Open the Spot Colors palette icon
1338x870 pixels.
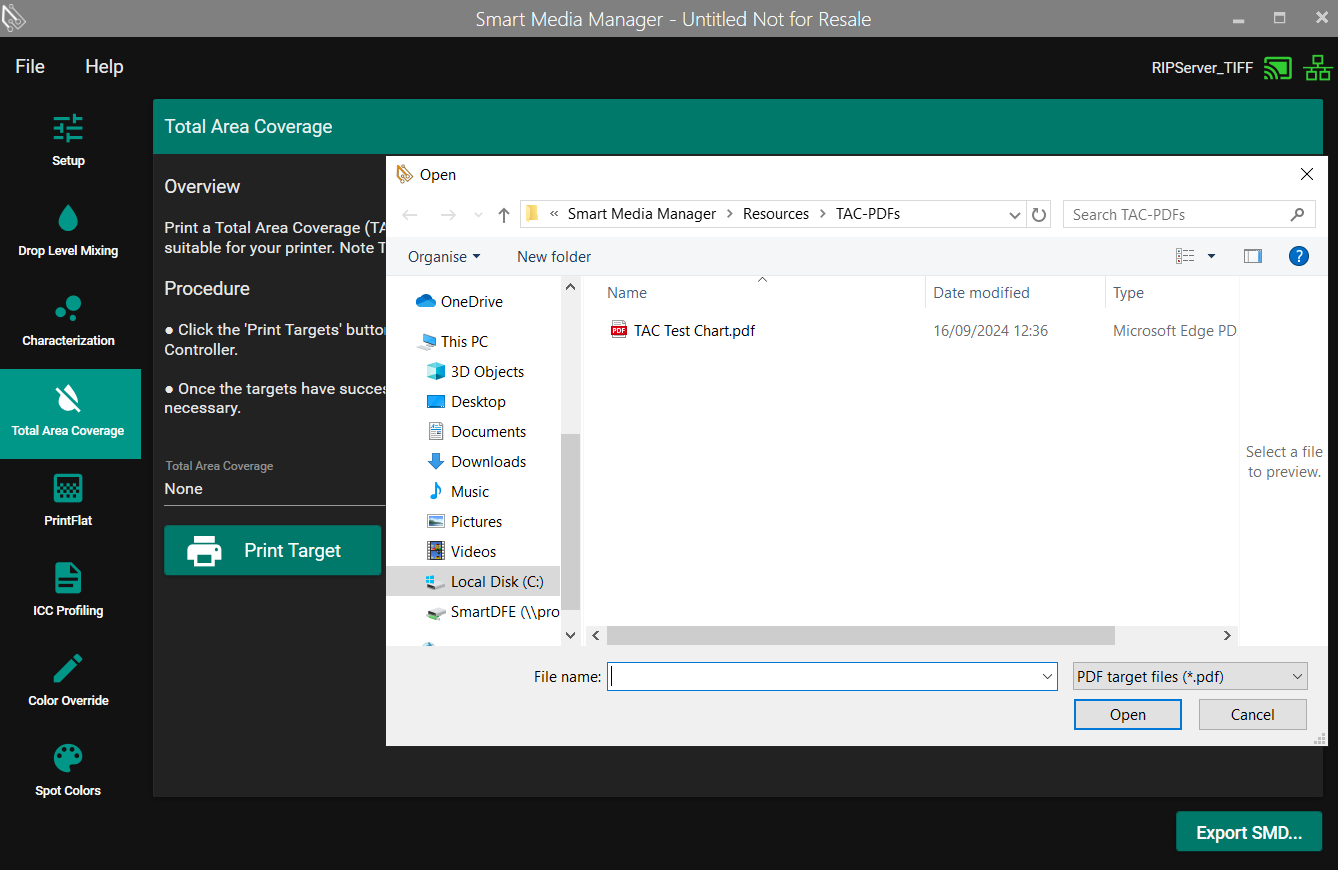point(68,758)
